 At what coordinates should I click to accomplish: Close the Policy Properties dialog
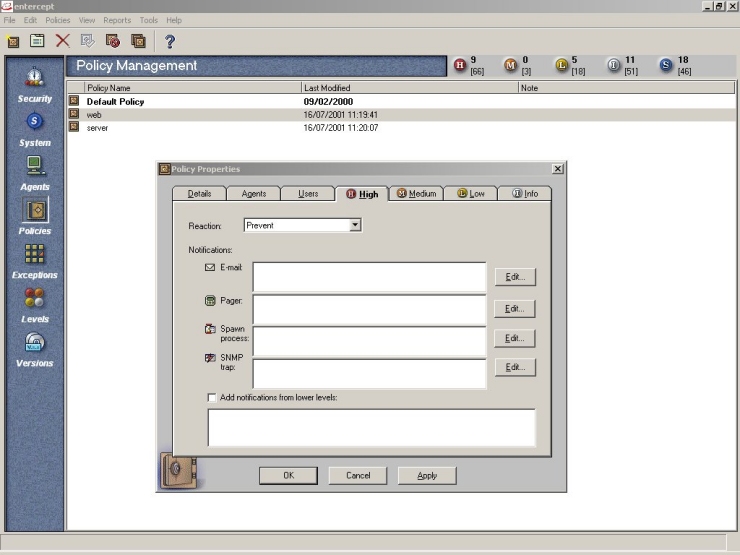(557, 168)
